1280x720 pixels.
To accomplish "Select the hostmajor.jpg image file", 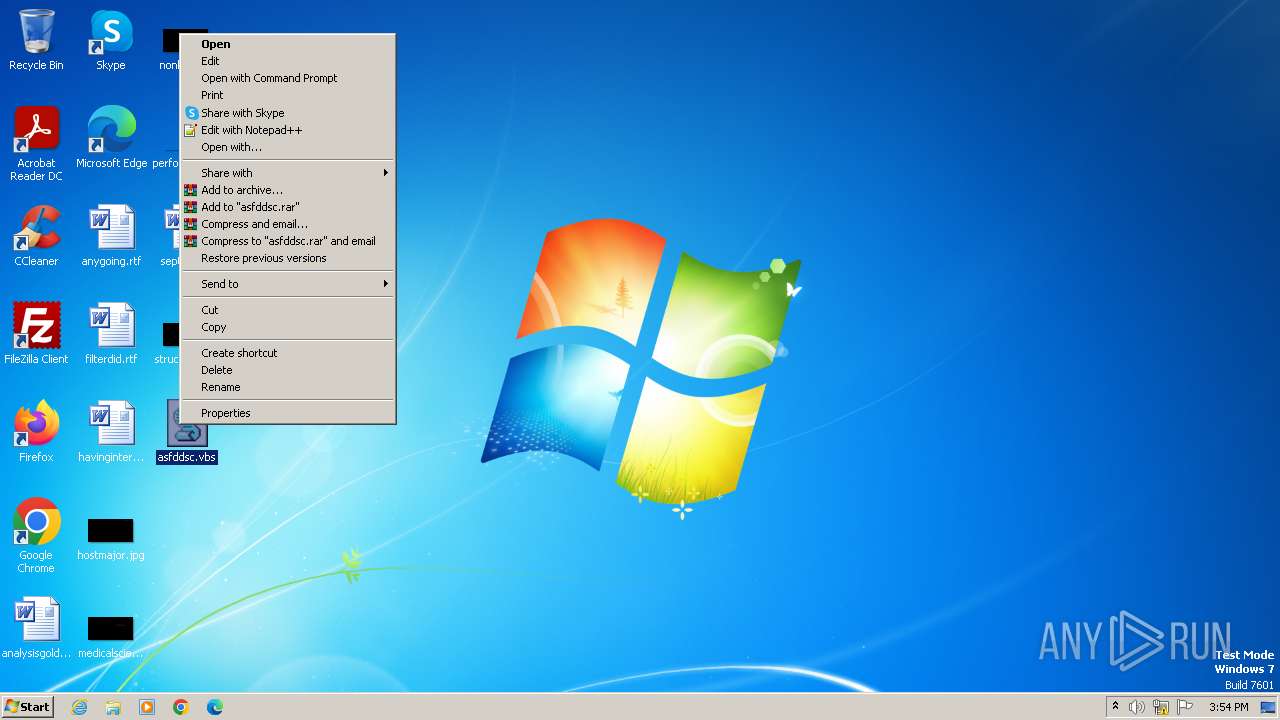I will [111, 538].
